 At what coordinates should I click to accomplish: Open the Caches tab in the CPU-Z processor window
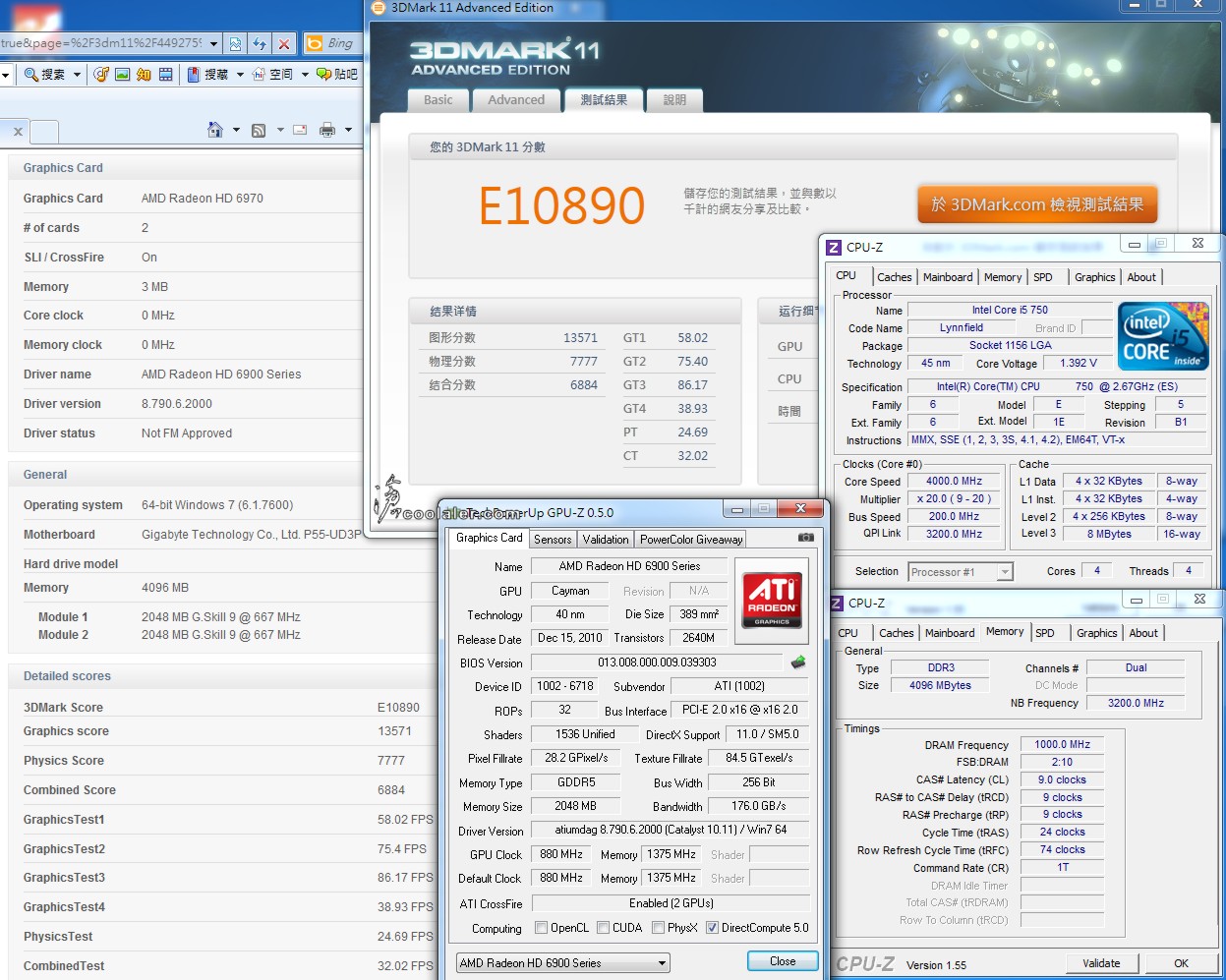point(895,277)
